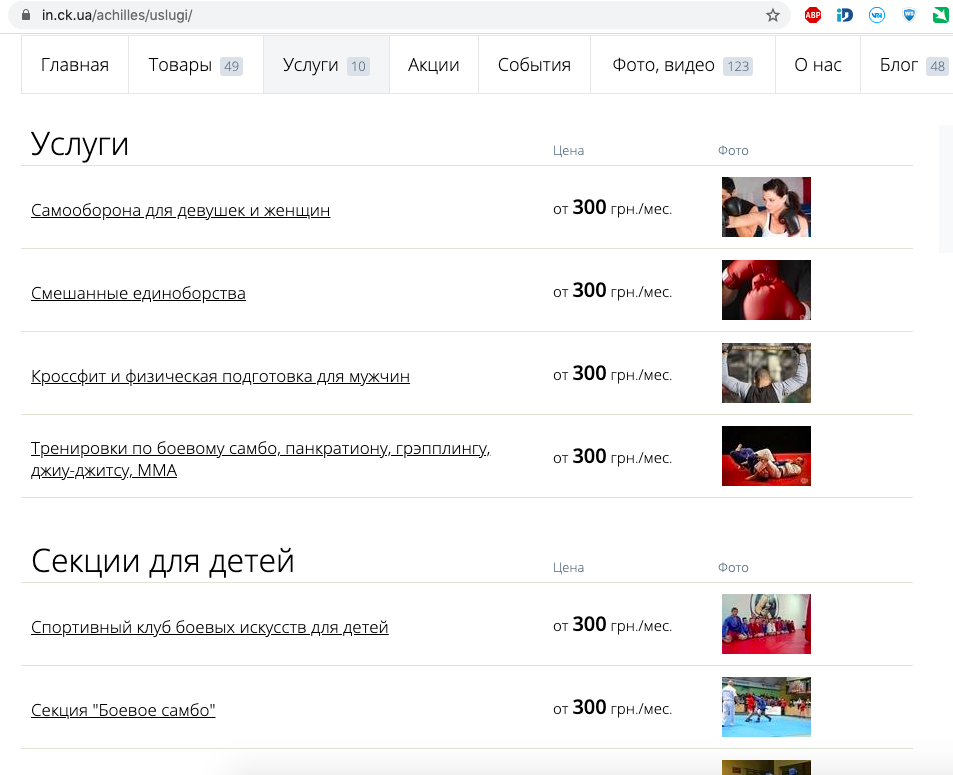Open the О нас tab
Viewport: 953px width, 775px height.
pos(817,65)
